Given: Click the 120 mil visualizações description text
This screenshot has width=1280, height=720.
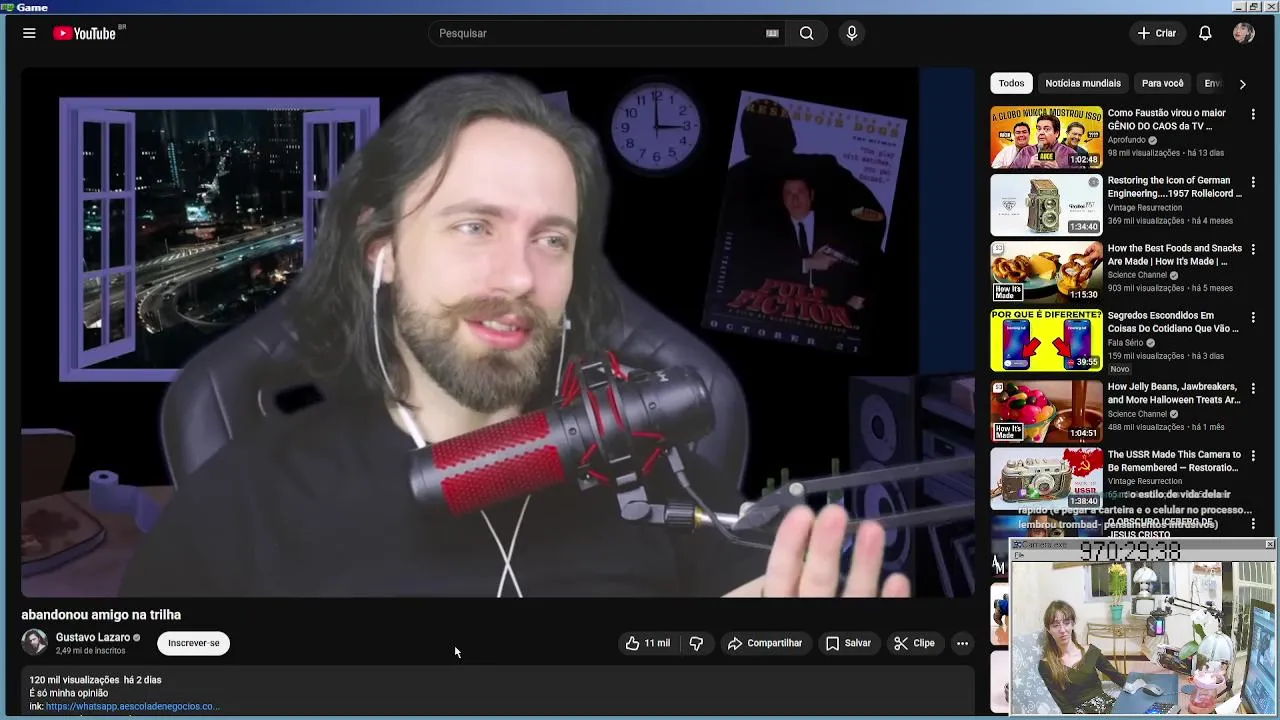Looking at the screenshot, I should (74, 680).
